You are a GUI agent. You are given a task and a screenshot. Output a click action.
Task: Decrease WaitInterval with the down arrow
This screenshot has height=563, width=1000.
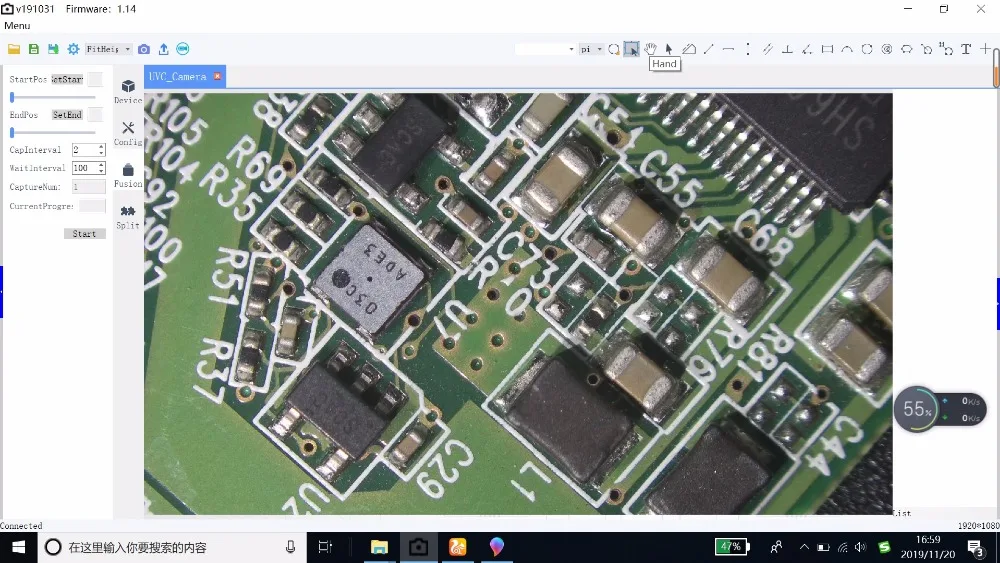point(101,172)
